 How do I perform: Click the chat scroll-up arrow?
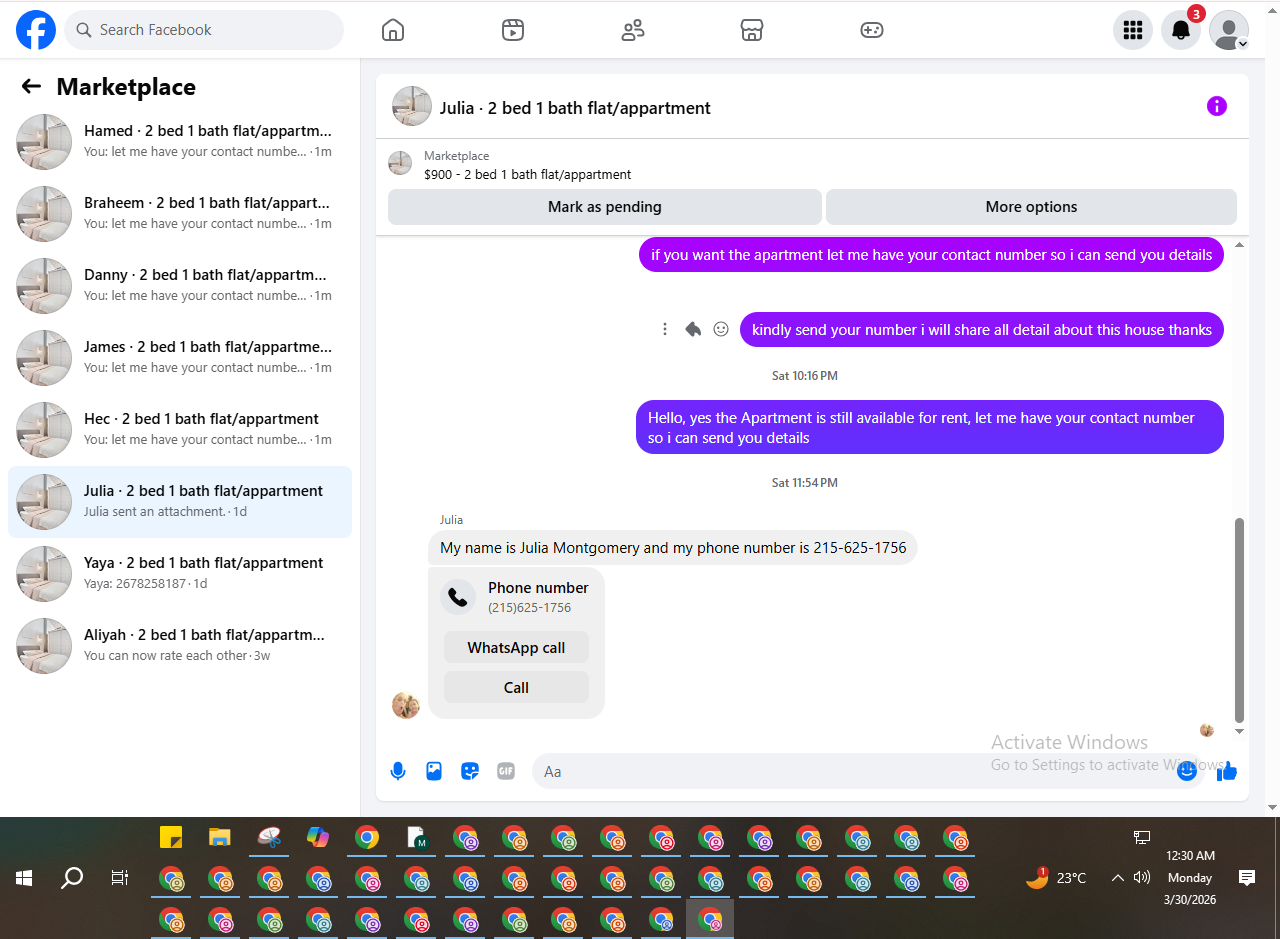pyautogui.click(x=1240, y=245)
